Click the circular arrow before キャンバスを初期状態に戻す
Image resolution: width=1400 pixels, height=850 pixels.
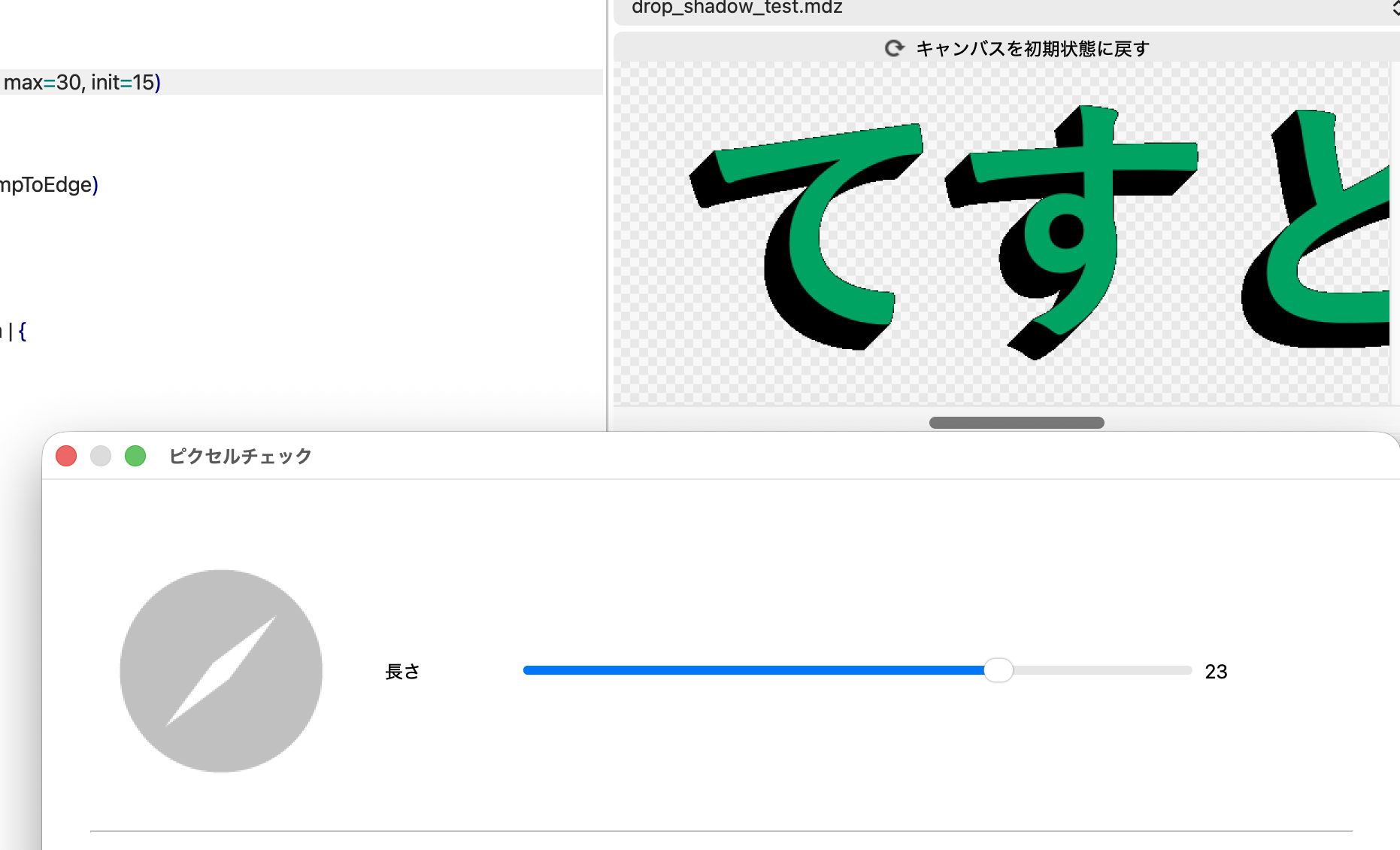[x=894, y=48]
